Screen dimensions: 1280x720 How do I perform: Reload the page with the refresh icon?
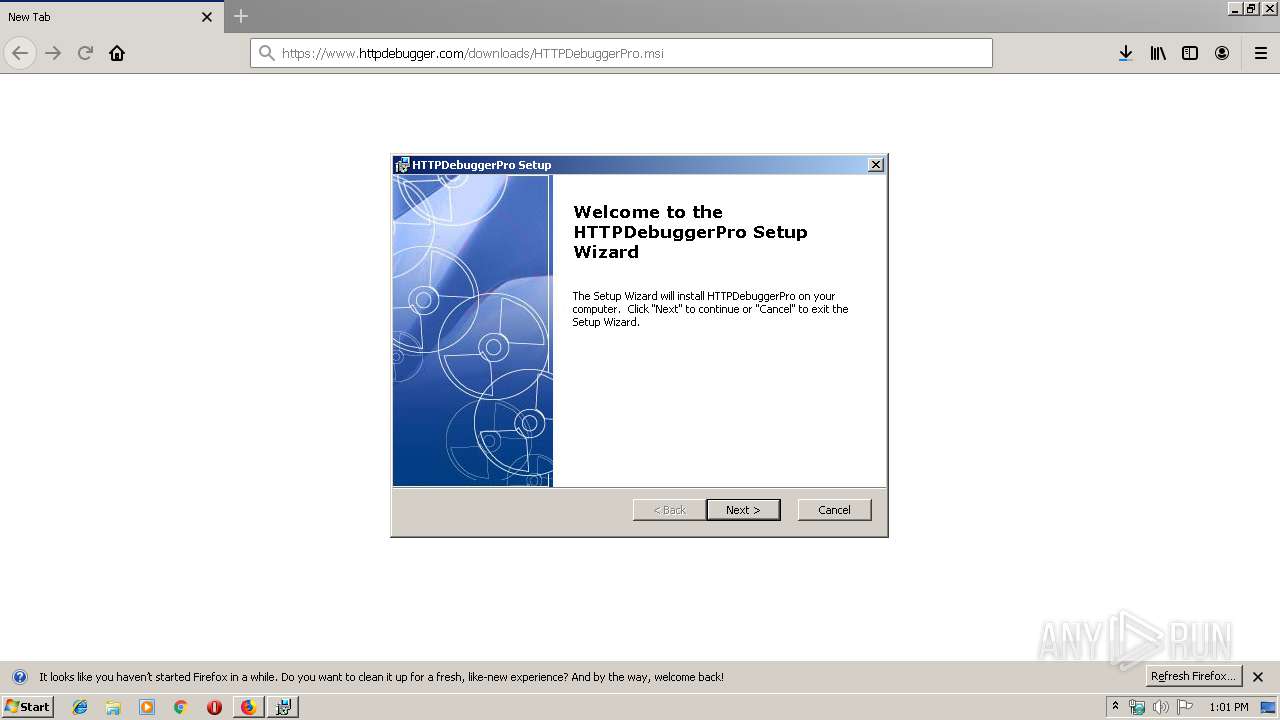click(x=85, y=53)
